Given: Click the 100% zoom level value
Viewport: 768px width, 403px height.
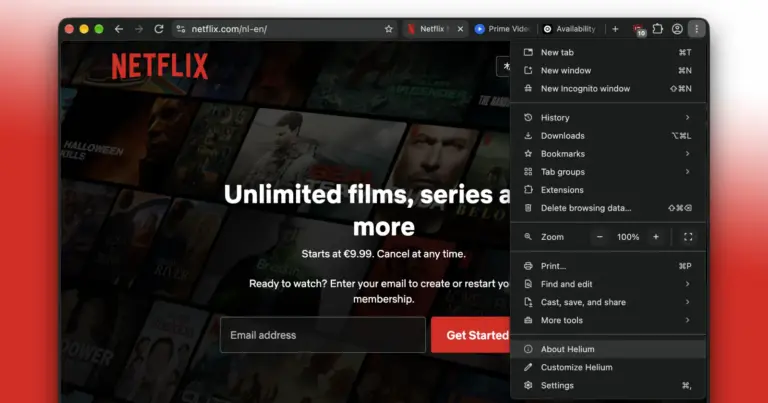Looking at the screenshot, I should coord(628,237).
